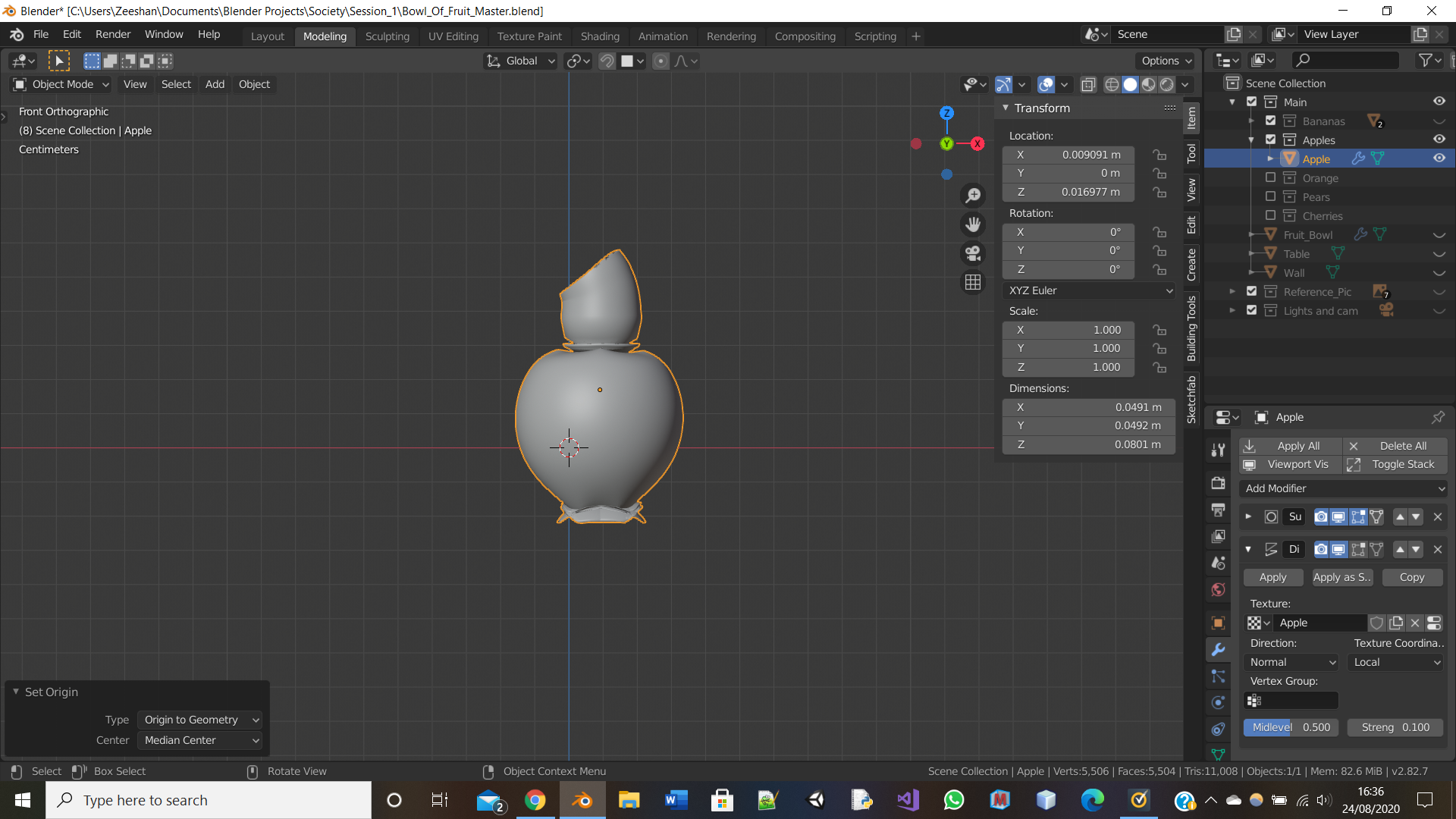Hide the Apple object via eye icon
This screenshot has height=819, width=1456.
point(1439,158)
